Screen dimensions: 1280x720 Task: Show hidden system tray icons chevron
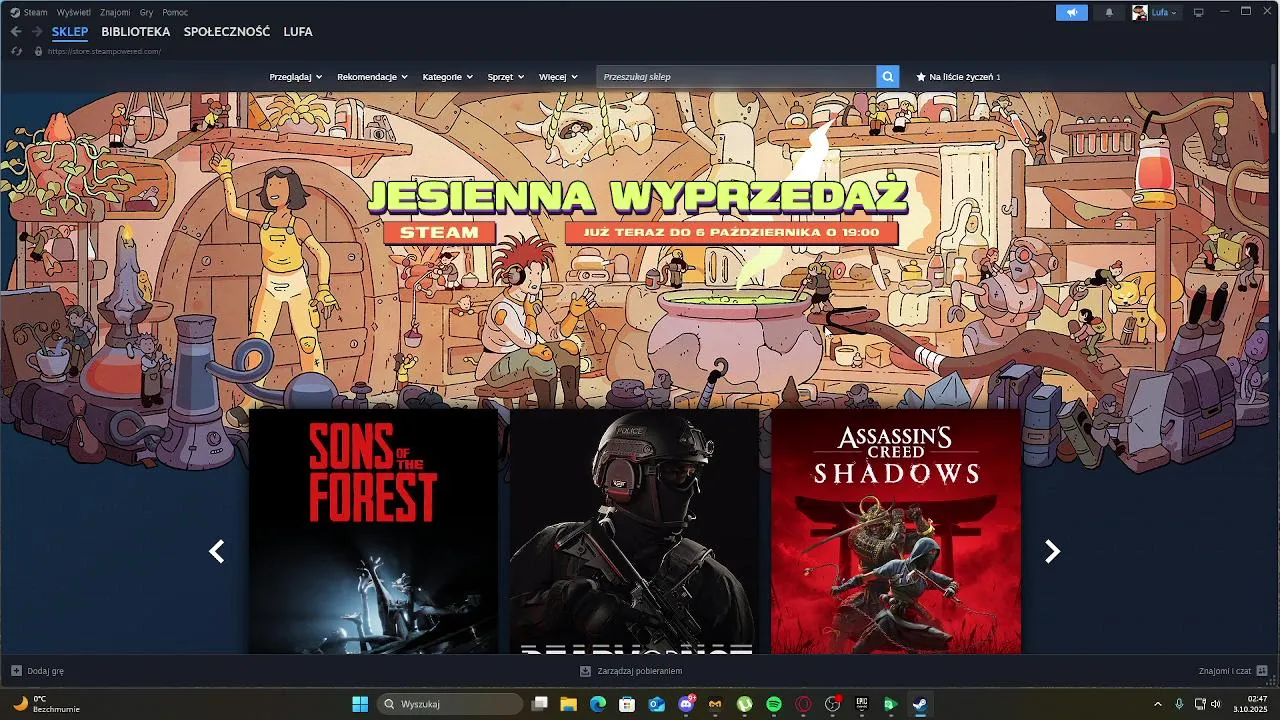click(1158, 704)
